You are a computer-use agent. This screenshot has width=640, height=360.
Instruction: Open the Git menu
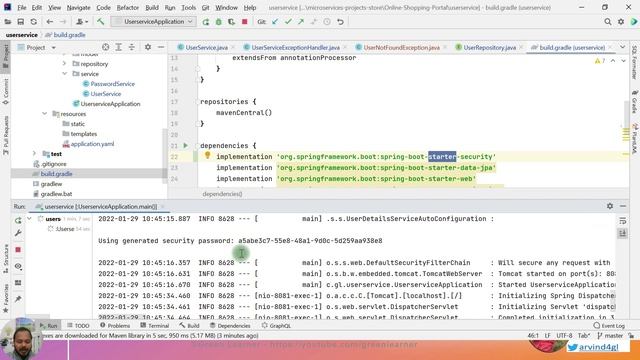coord(206,7)
